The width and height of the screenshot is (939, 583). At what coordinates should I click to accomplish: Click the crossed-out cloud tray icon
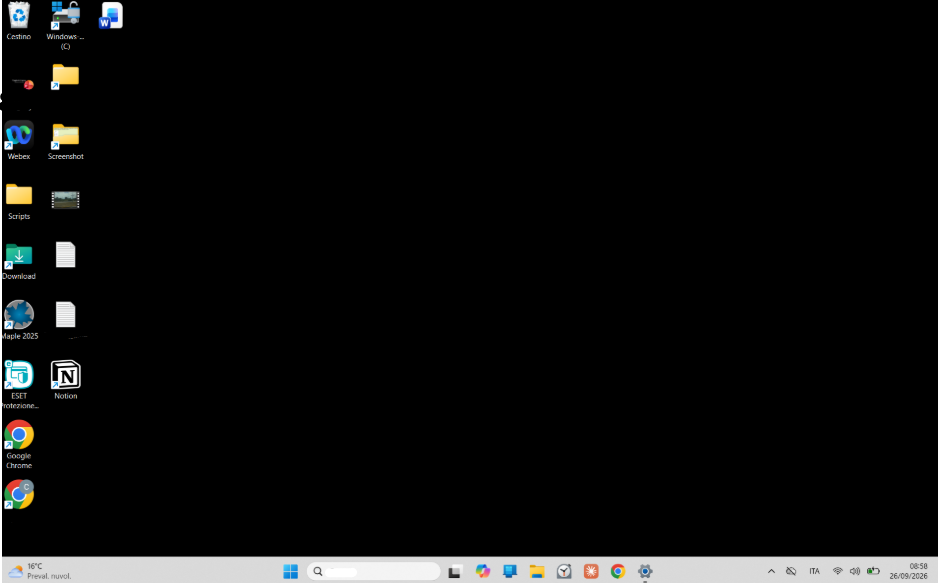(791, 572)
